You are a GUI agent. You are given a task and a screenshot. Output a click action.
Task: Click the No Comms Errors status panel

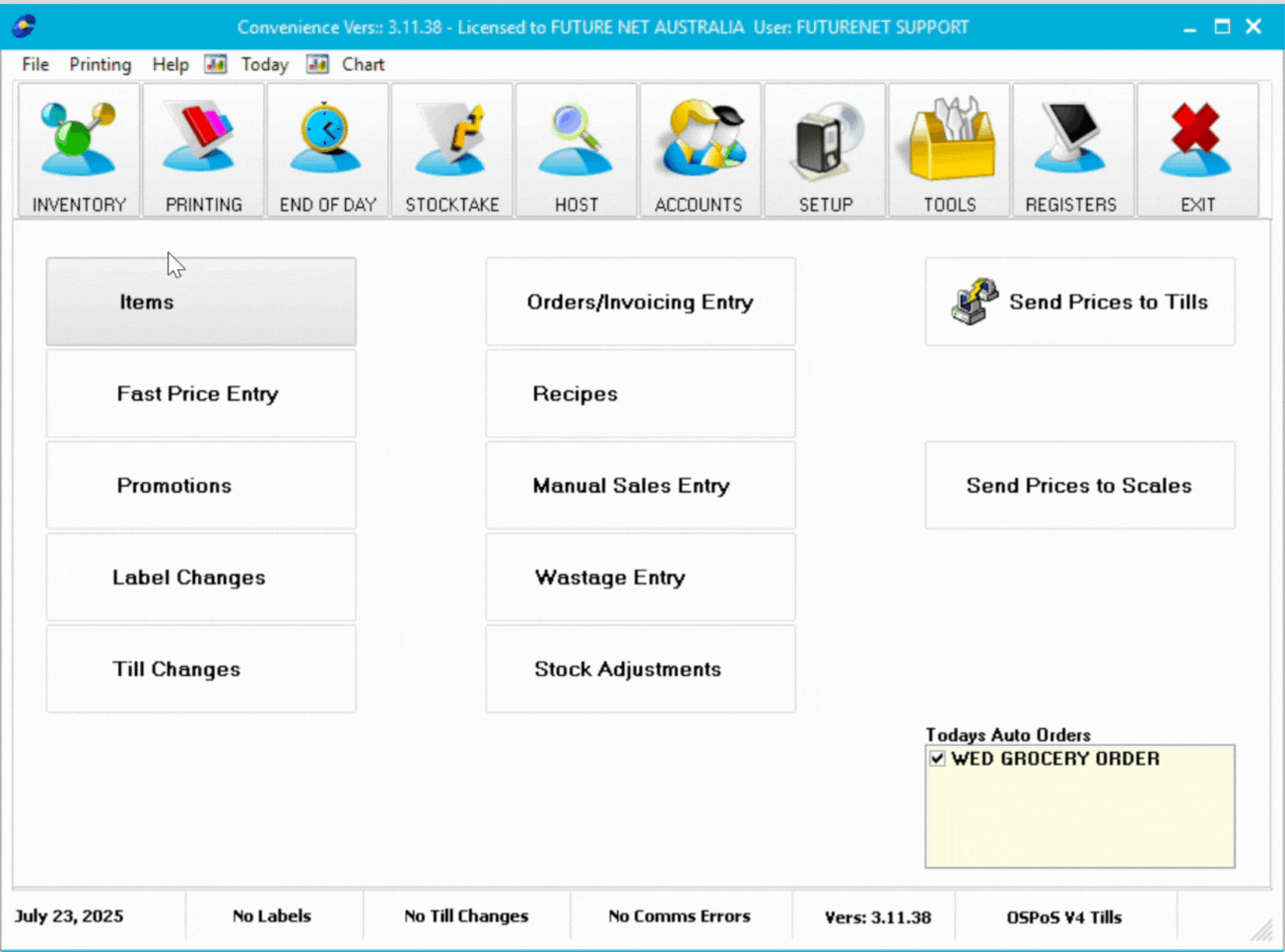tap(679, 917)
